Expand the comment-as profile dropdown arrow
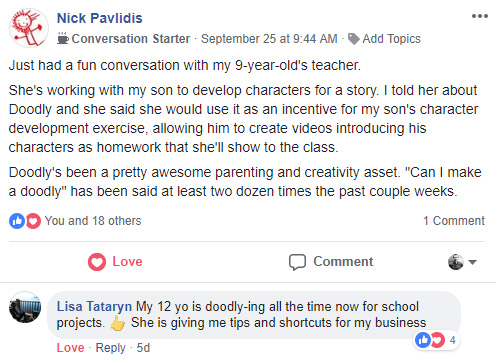496x364 pixels. [472, 262]
